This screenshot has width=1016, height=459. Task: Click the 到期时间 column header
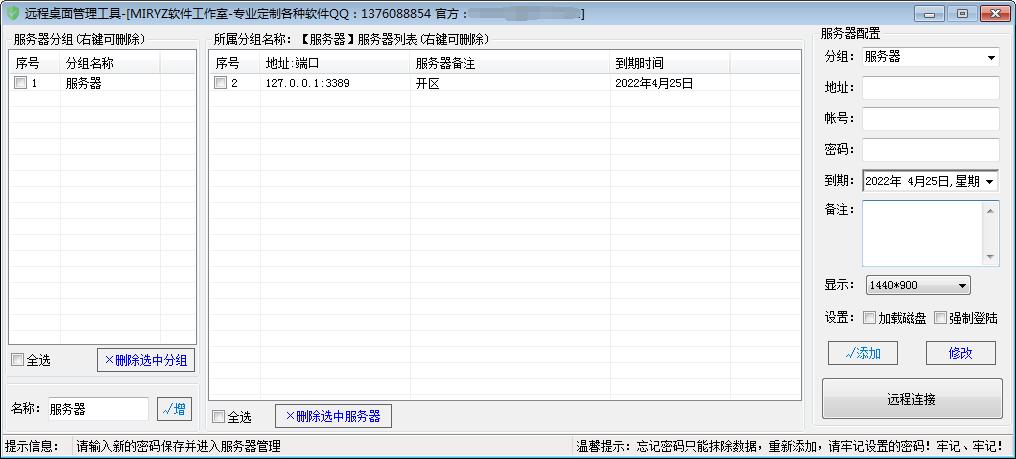coord(670,64)
